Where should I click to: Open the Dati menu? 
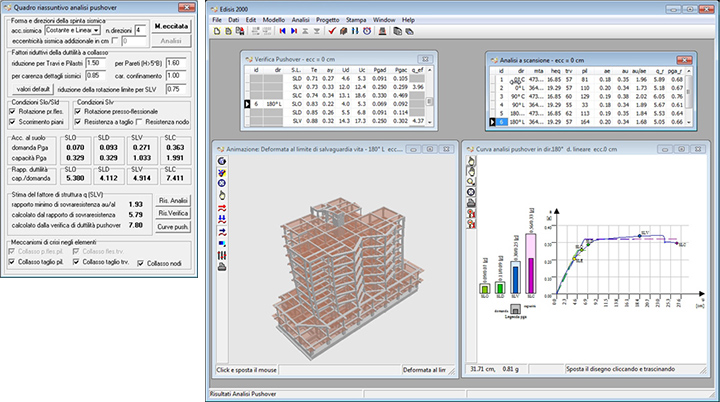point(234,20)
